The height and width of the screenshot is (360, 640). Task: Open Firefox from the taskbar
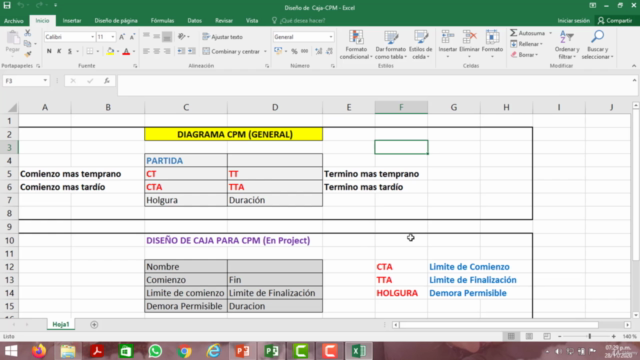[39, 351]
